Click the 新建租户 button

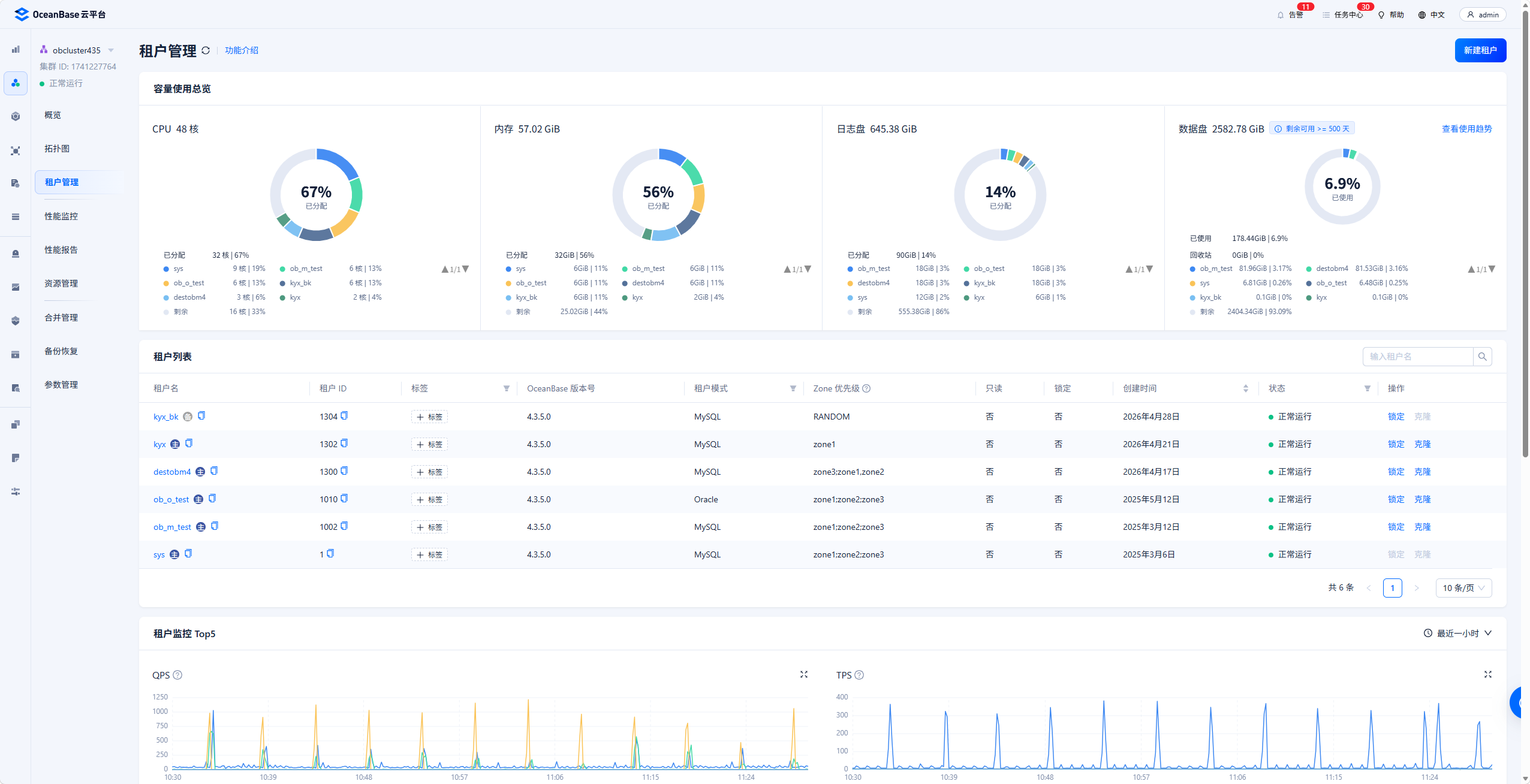pyautogui.click(x=1480, y=50)
